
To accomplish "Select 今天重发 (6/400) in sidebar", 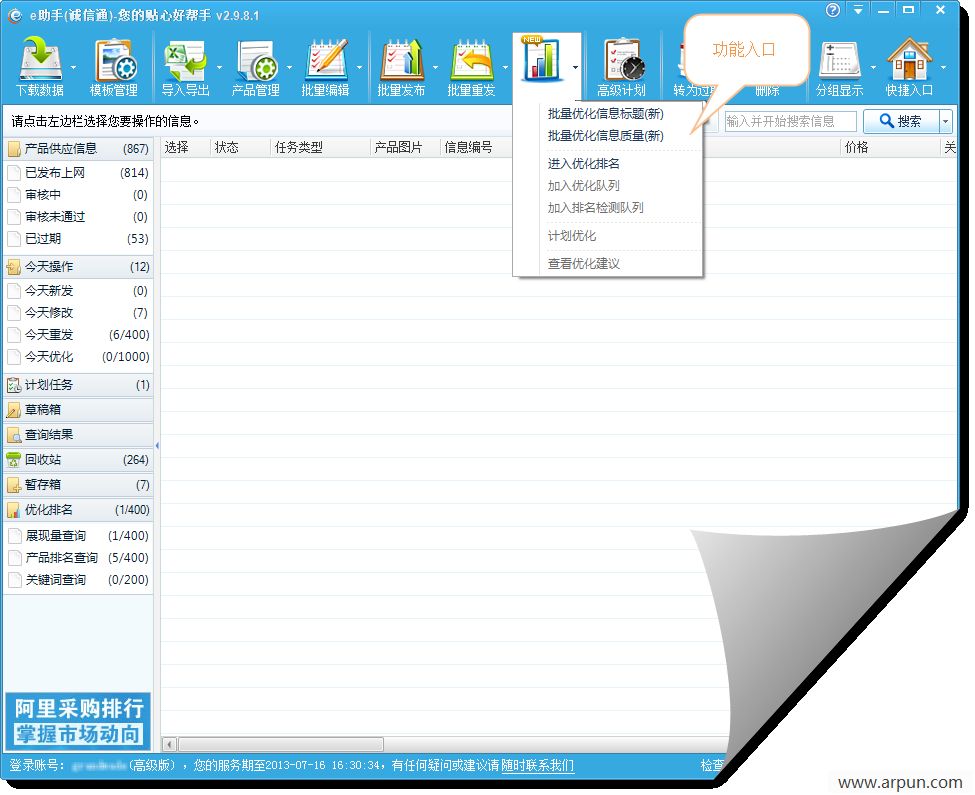I will click(78, 335).
